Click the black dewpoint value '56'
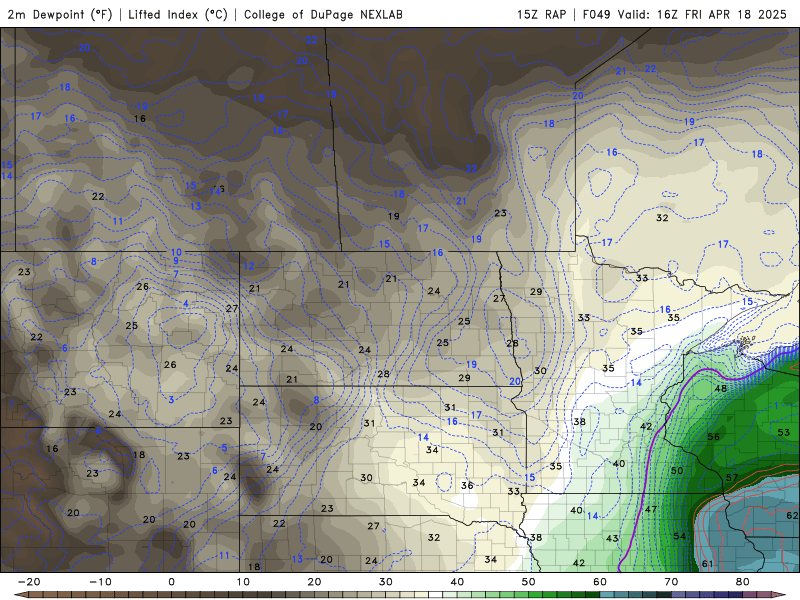 (713, 436)
